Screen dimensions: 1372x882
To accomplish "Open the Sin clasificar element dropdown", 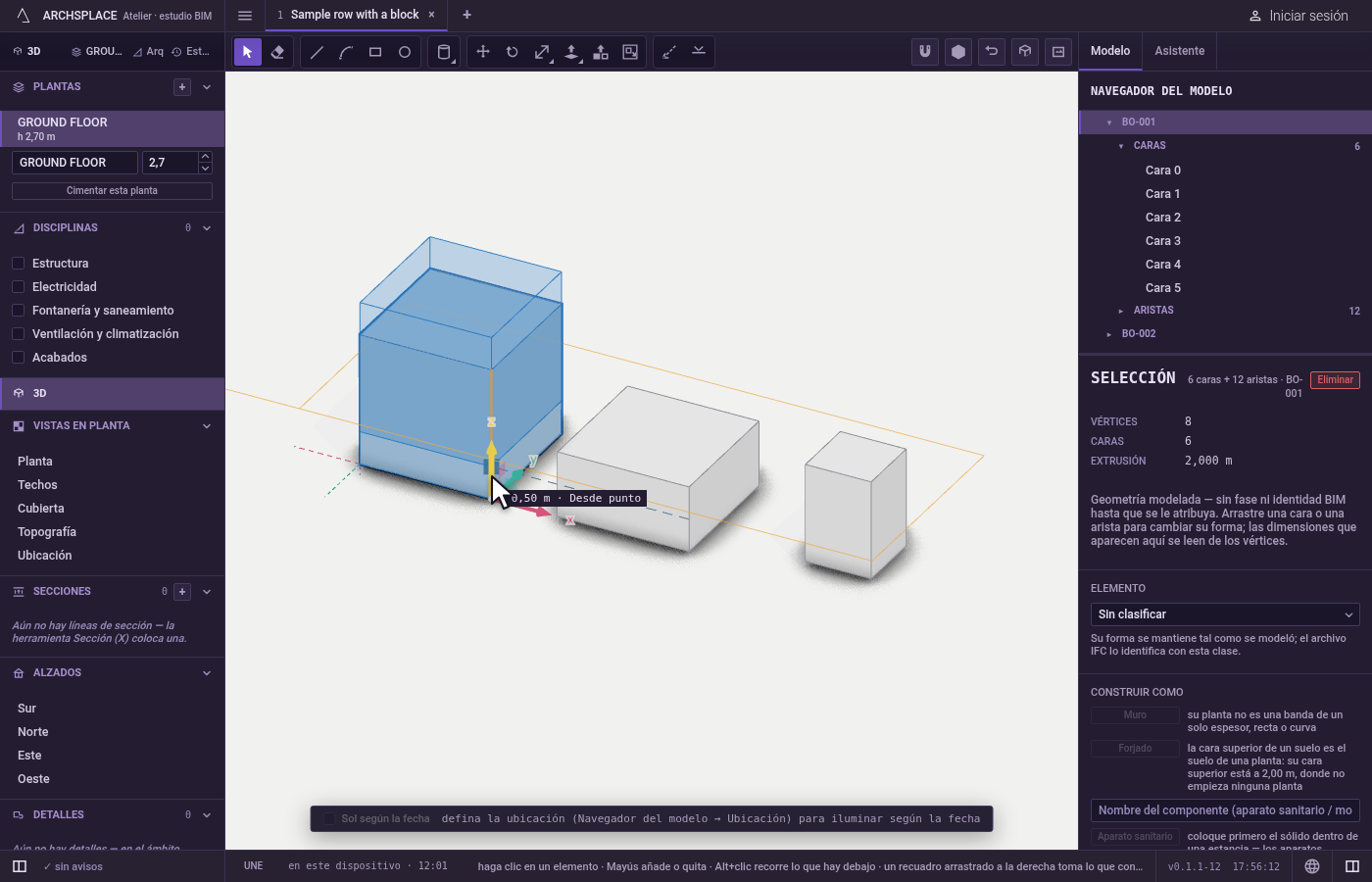I will coord(1225,614).
